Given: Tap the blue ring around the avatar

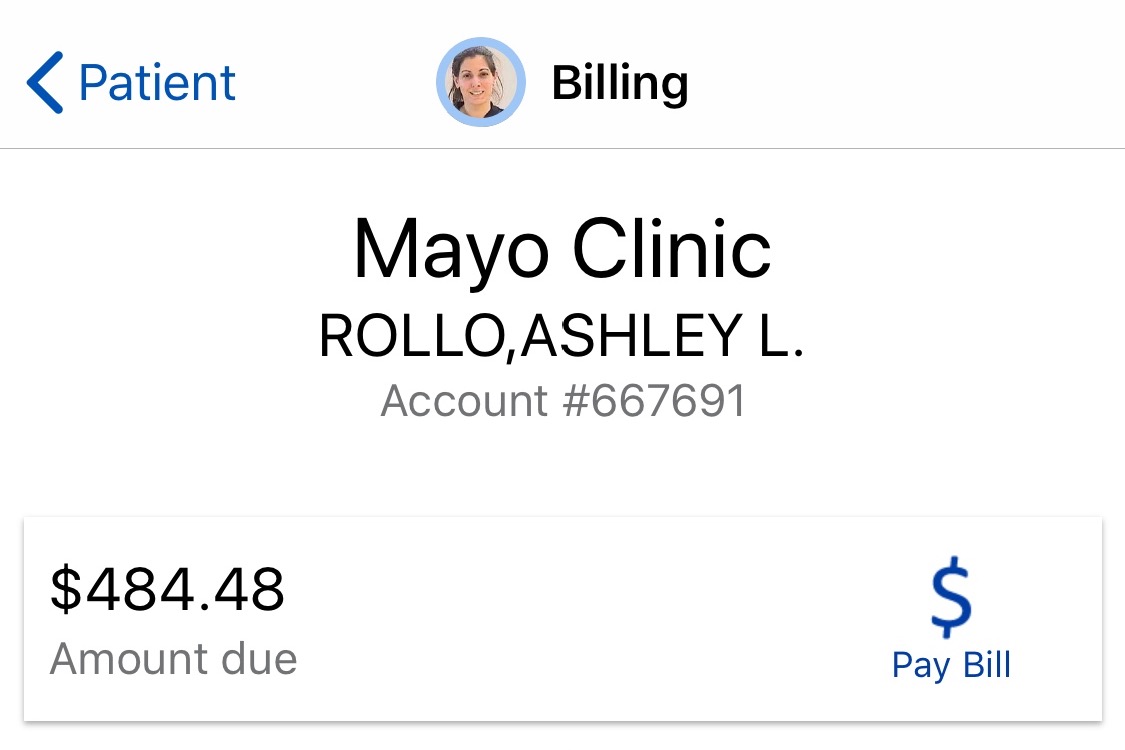Looking at the screenshot, I should point(442,83).
